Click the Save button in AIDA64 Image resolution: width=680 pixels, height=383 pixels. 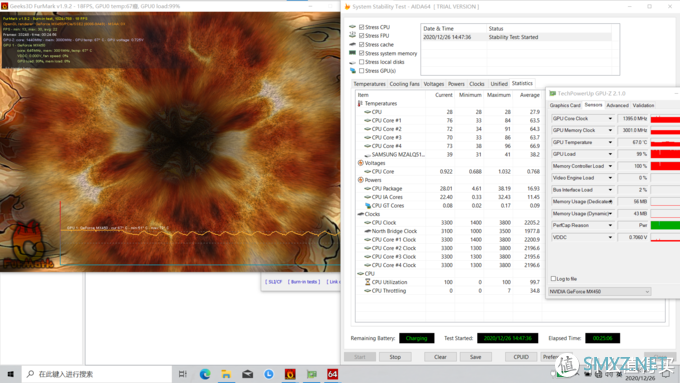475,357
